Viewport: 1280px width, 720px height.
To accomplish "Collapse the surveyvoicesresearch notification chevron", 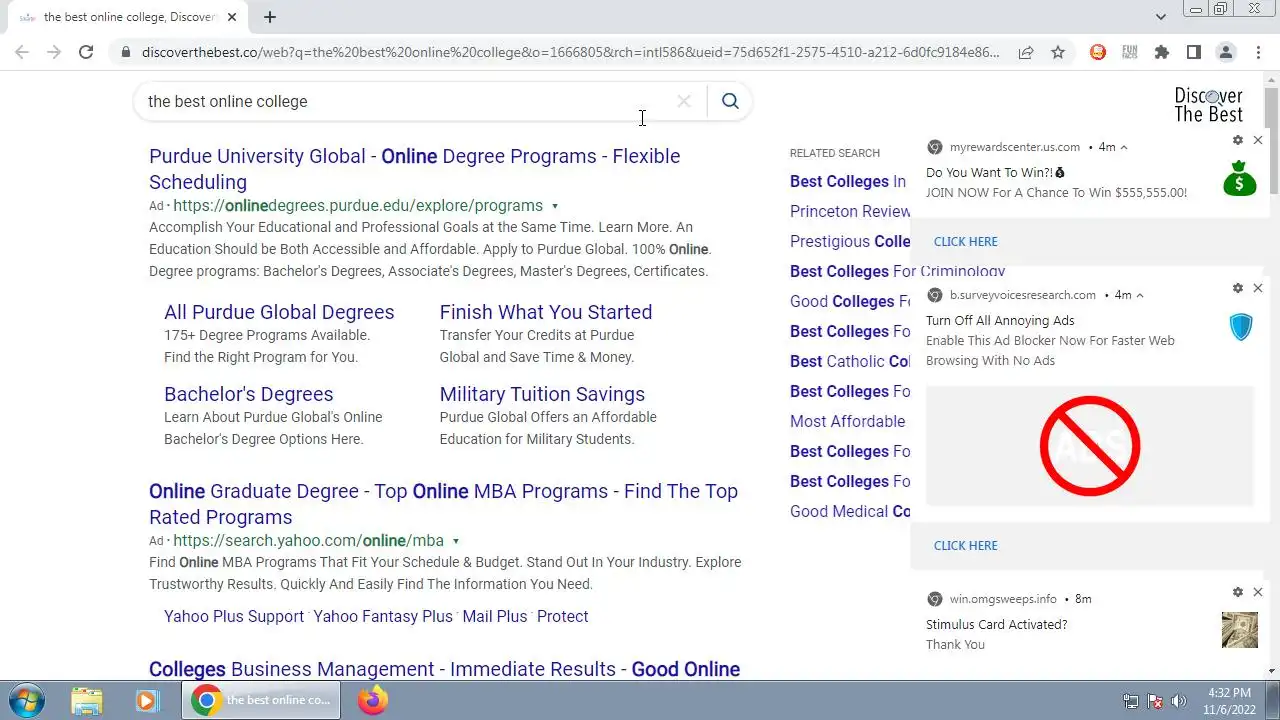I will [1140, 295].
